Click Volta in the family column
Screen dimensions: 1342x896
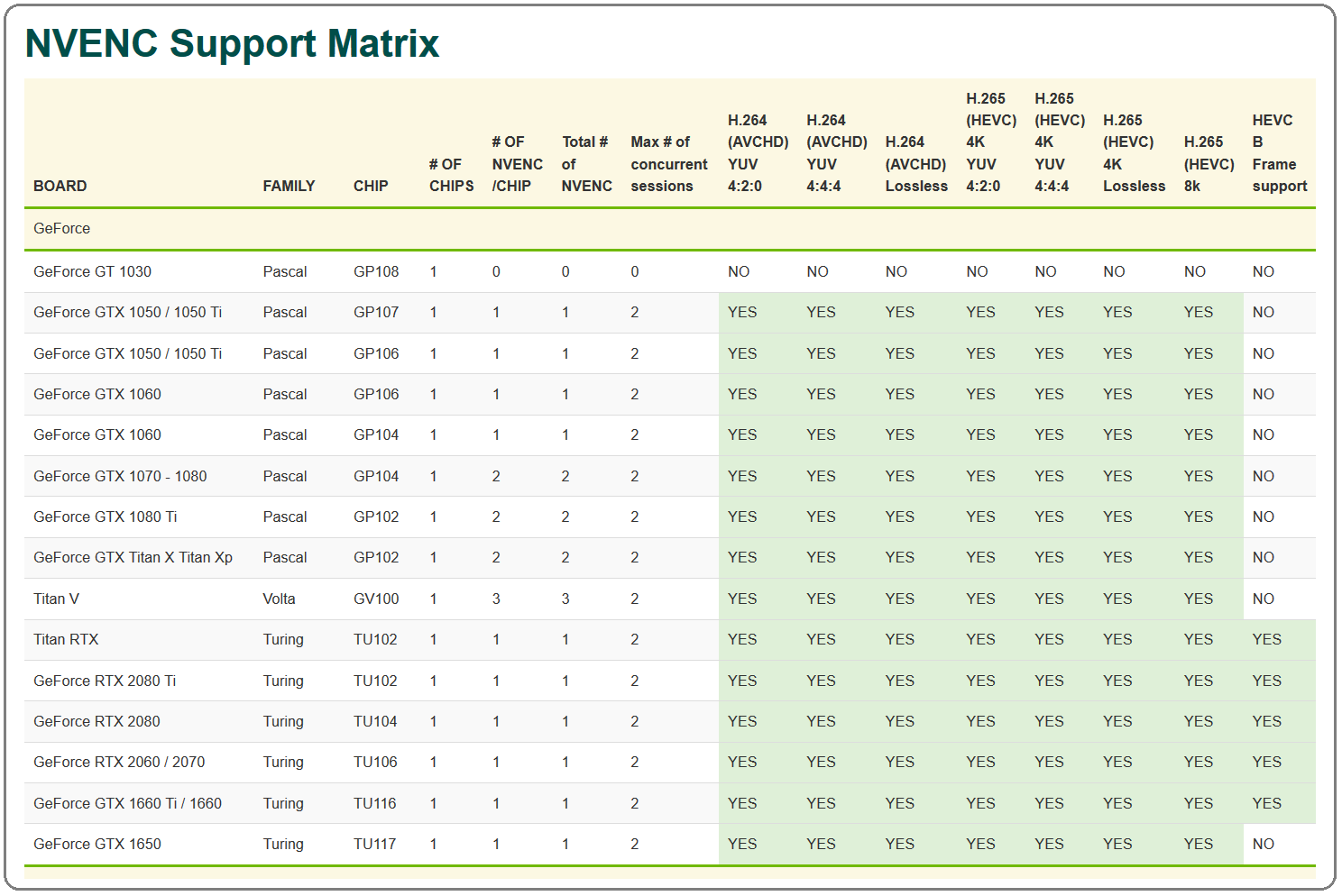279,599
